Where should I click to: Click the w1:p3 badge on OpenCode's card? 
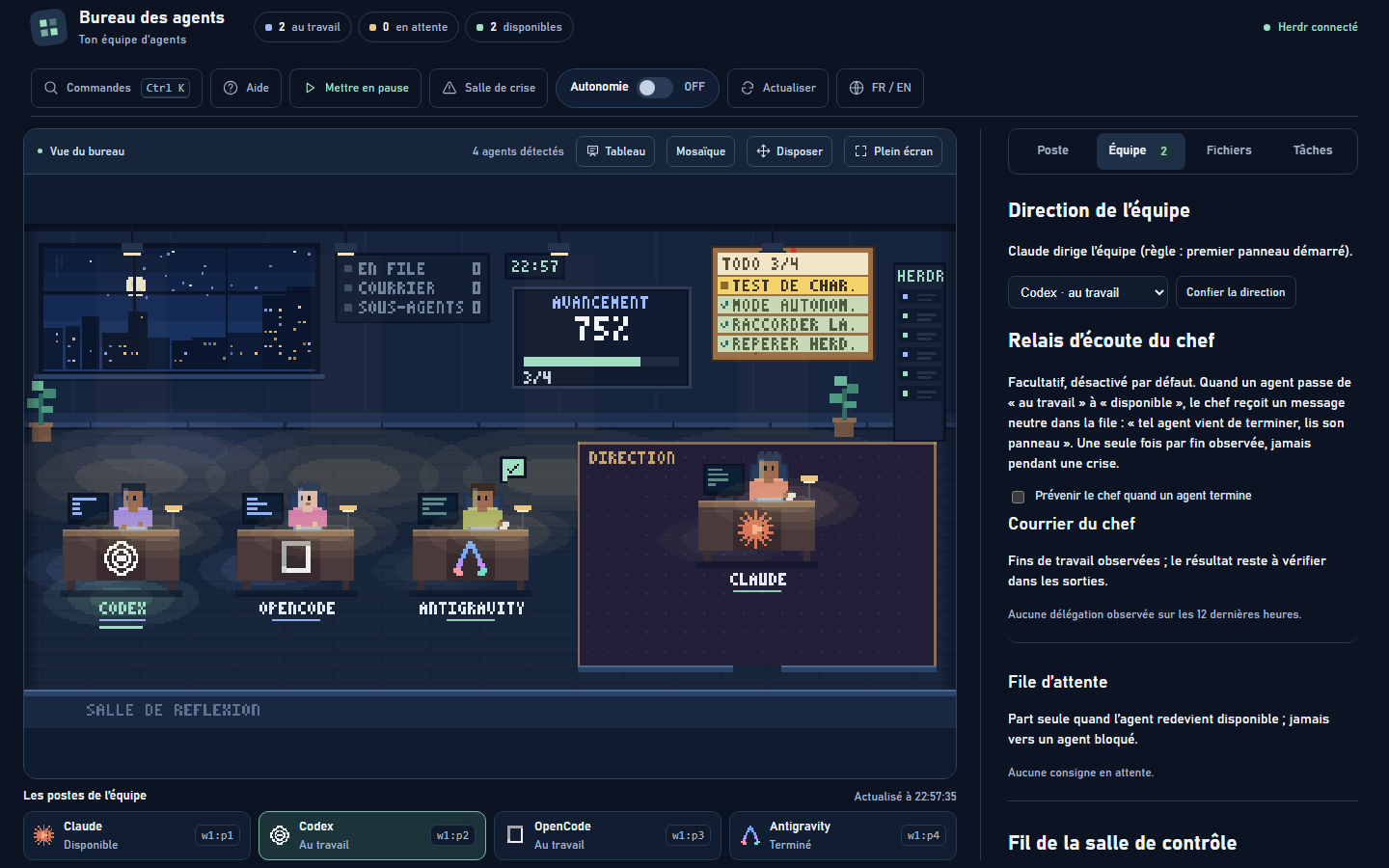click(688, 835)
